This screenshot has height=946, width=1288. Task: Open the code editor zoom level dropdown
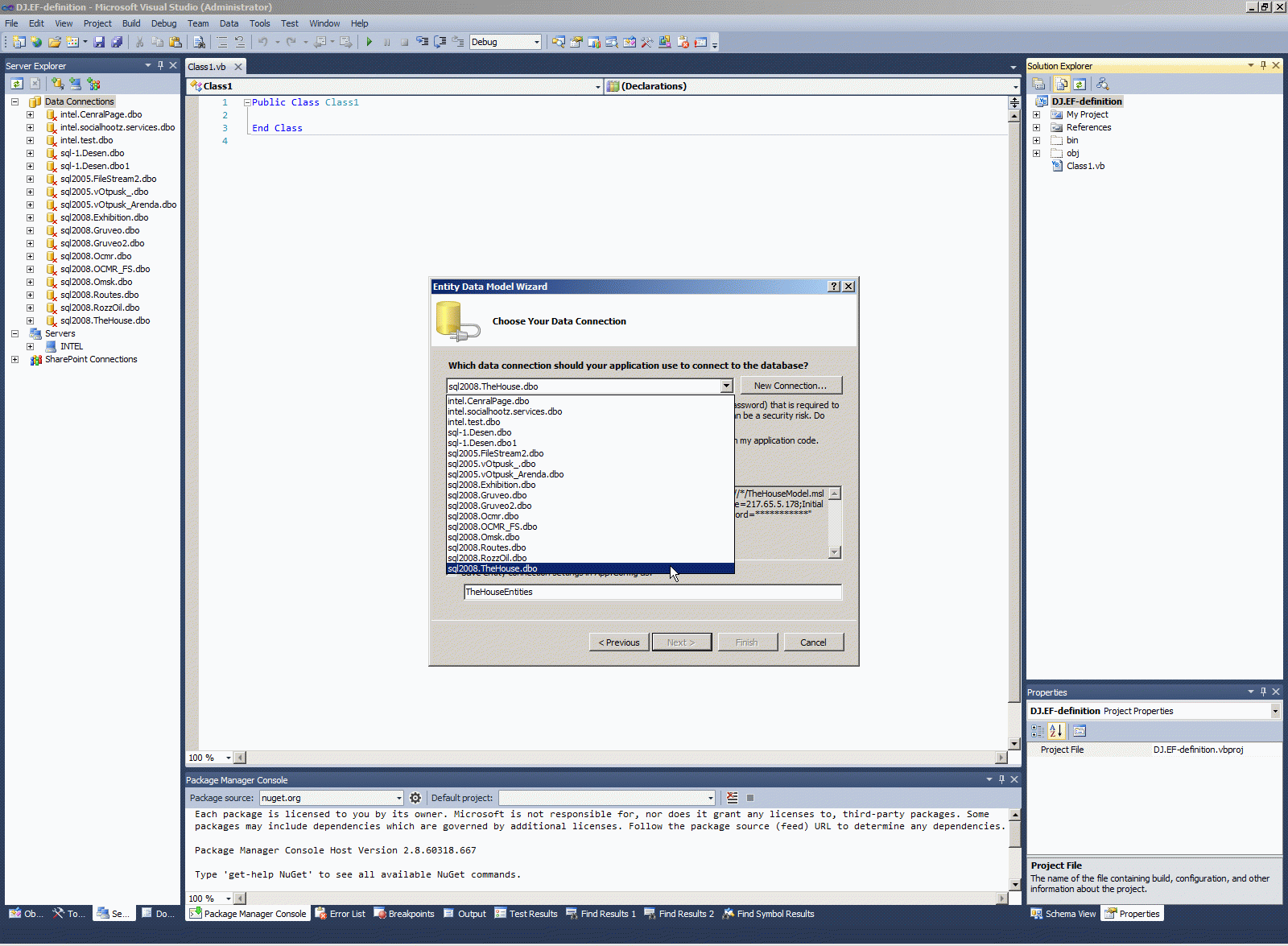point(229,758)
